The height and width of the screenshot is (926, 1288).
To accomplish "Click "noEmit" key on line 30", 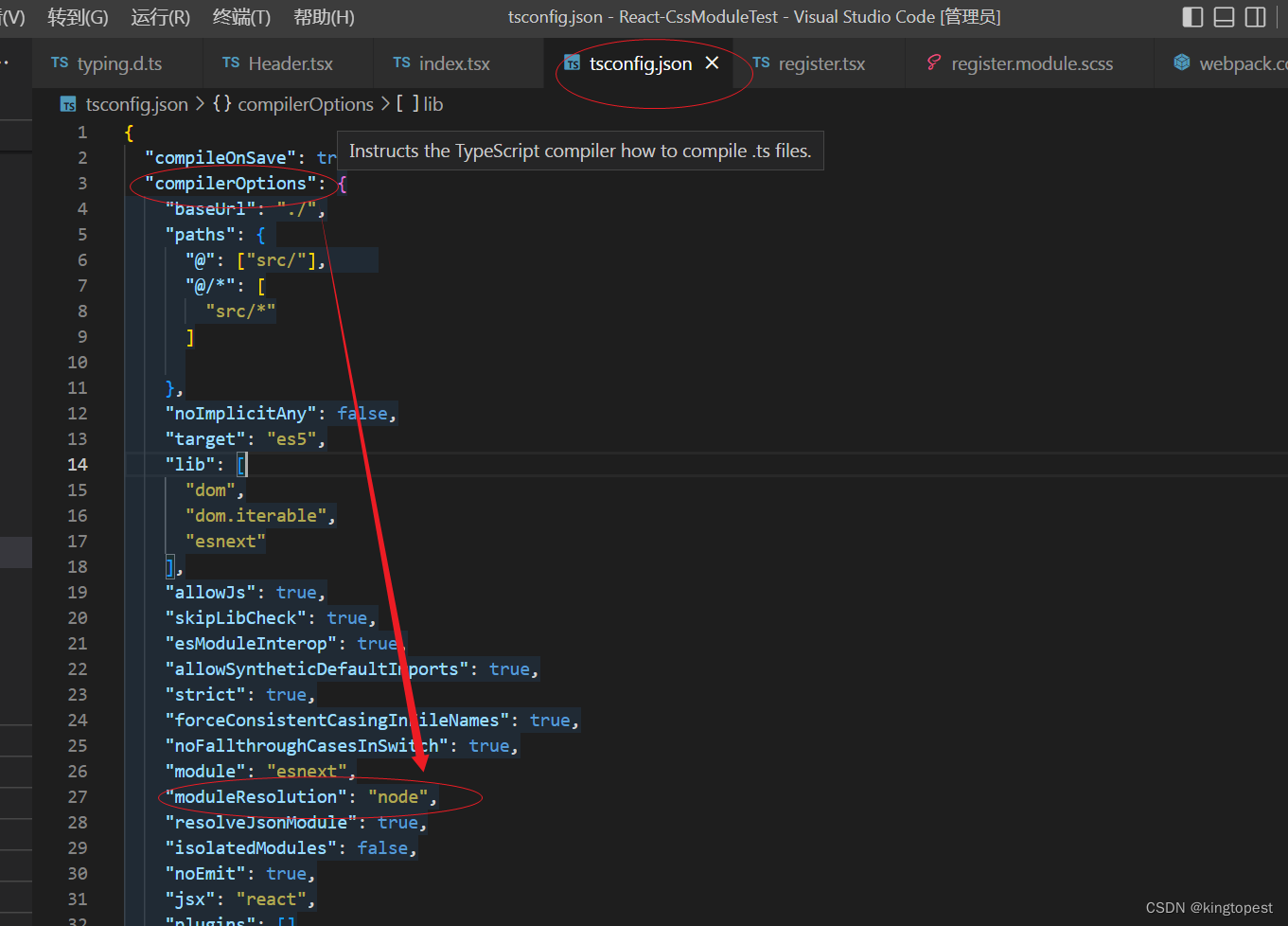I will 205,873.
